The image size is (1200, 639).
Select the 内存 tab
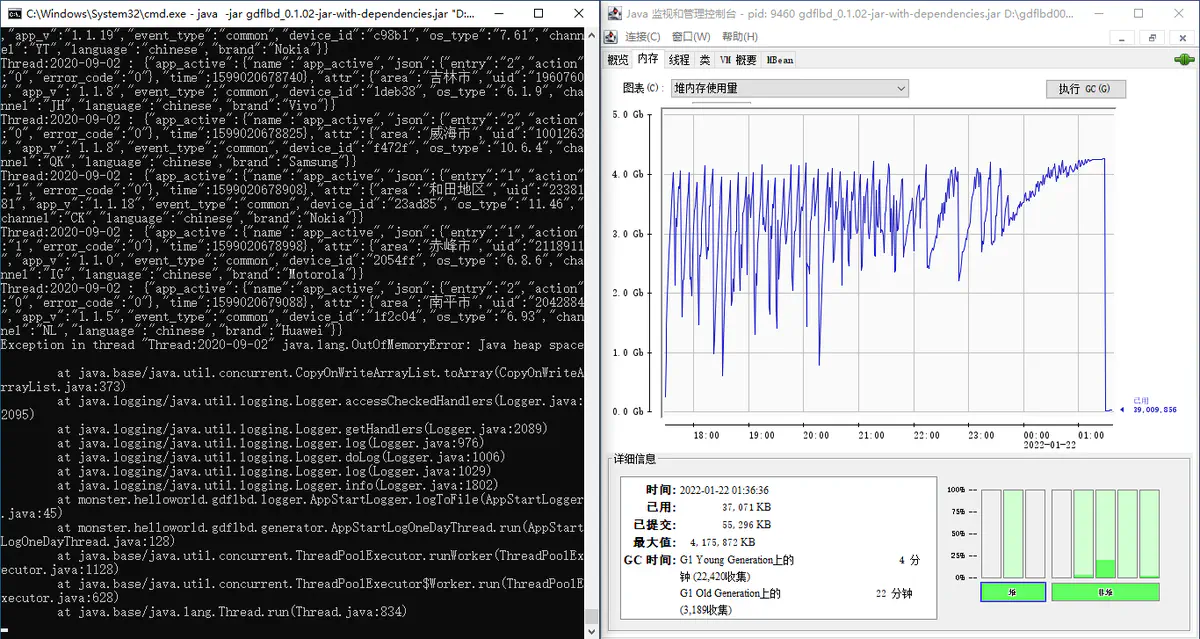(x=648, y=59)
